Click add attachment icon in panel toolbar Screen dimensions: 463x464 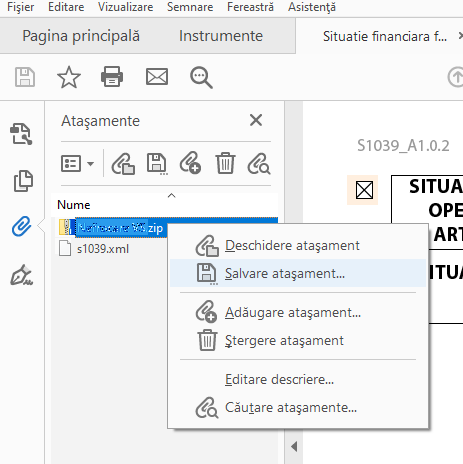tap(190, 163)
